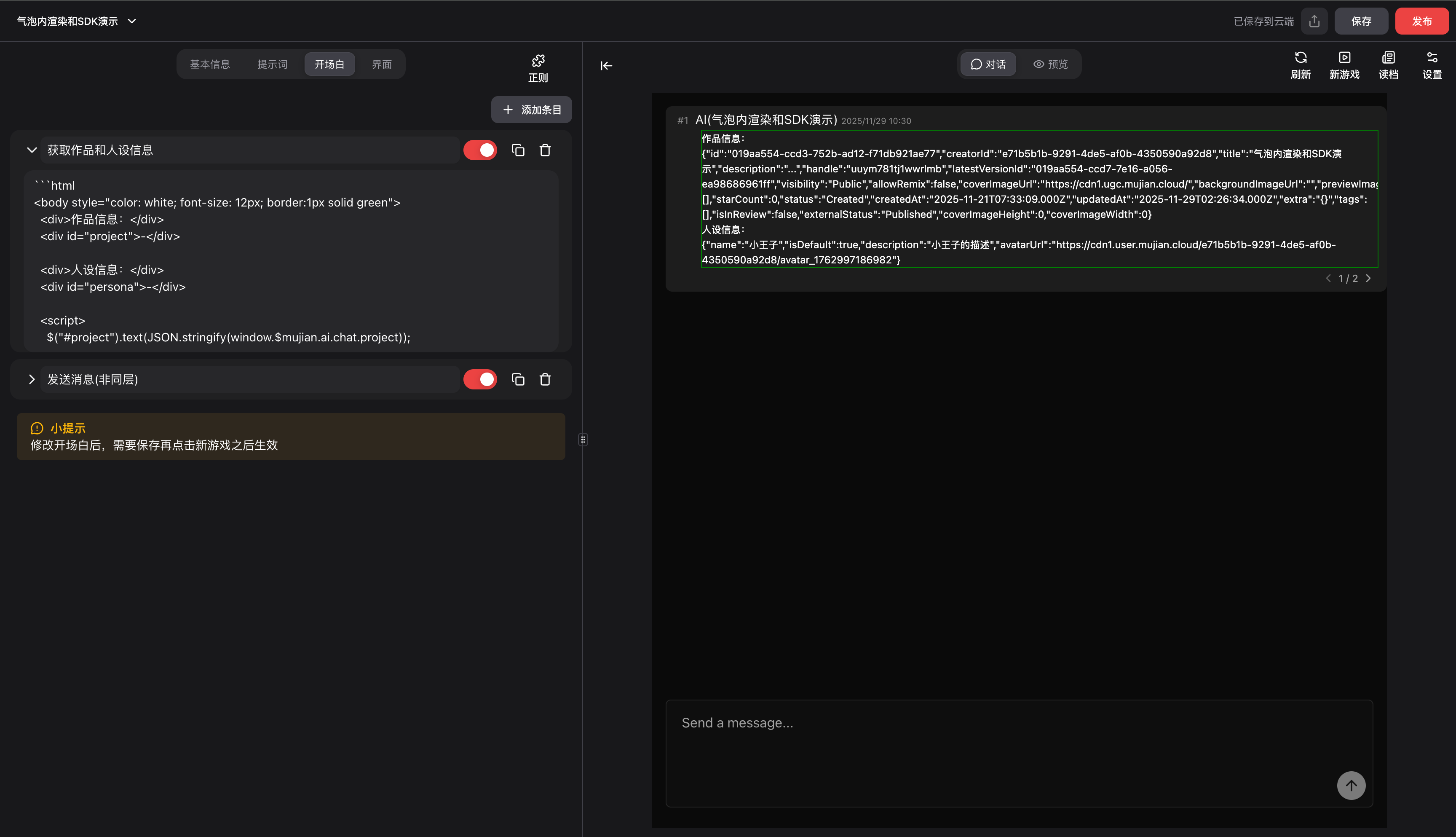The image size is (1456, 837).
Task: Open the 正则 regex tool
Action: 537,67
